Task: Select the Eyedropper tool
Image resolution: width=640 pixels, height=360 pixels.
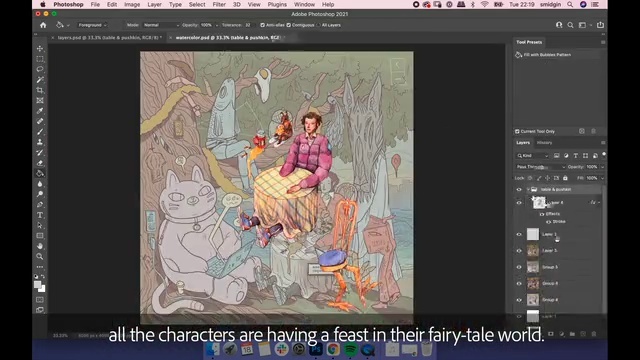Action: pos(40,111)
